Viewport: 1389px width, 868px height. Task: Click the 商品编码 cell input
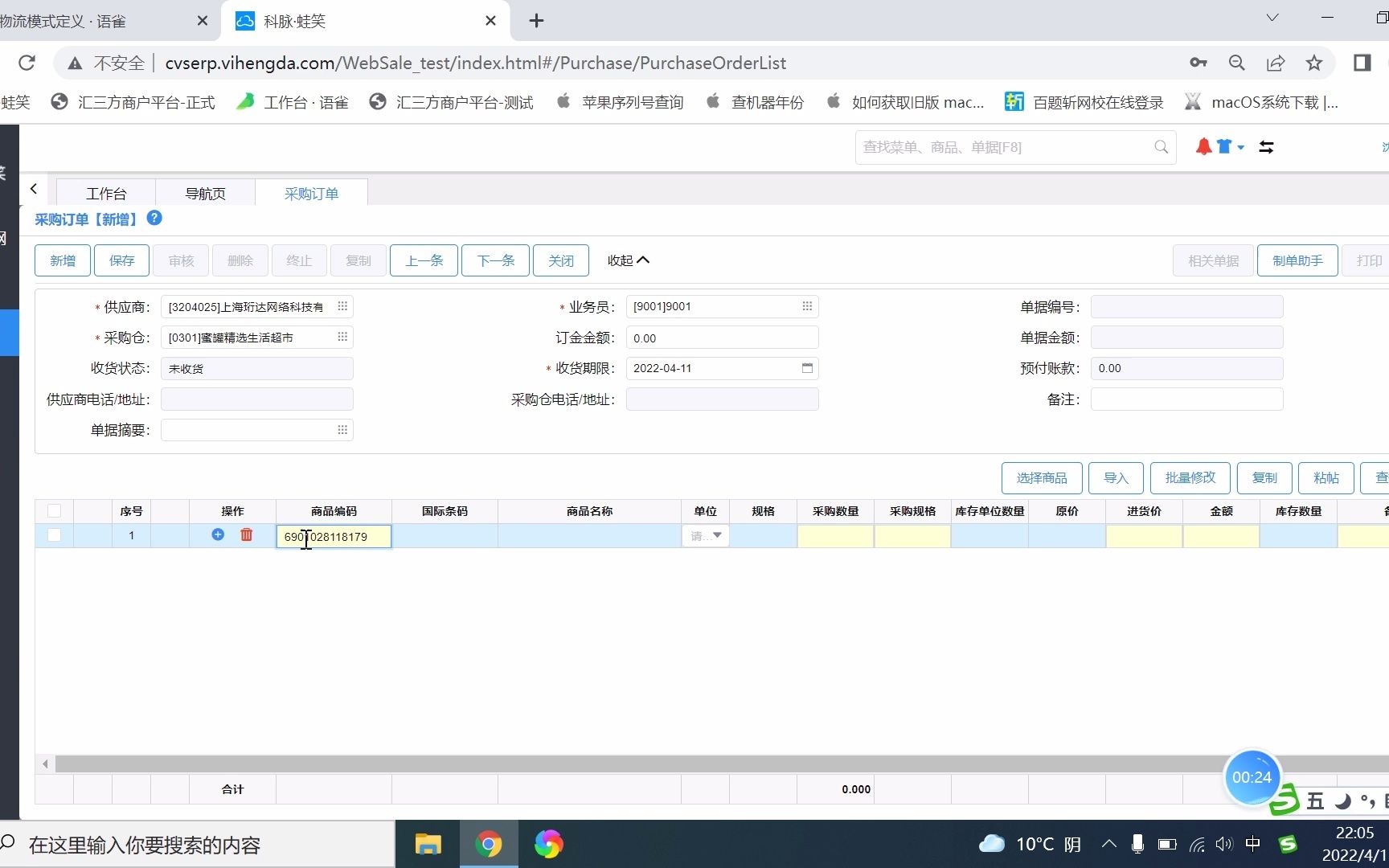tap(334, 536)
